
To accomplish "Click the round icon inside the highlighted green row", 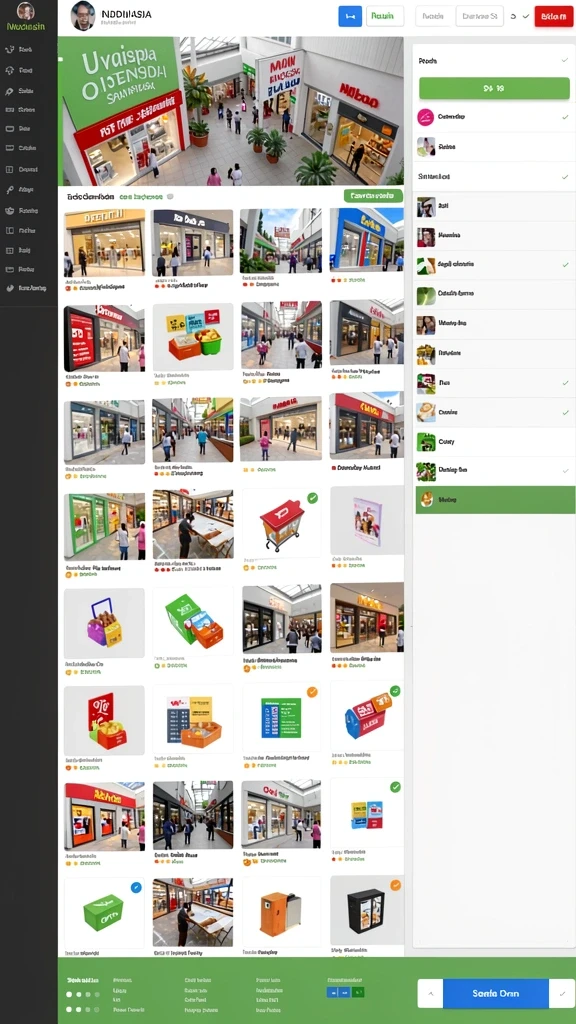I will (x=426, y=500).
